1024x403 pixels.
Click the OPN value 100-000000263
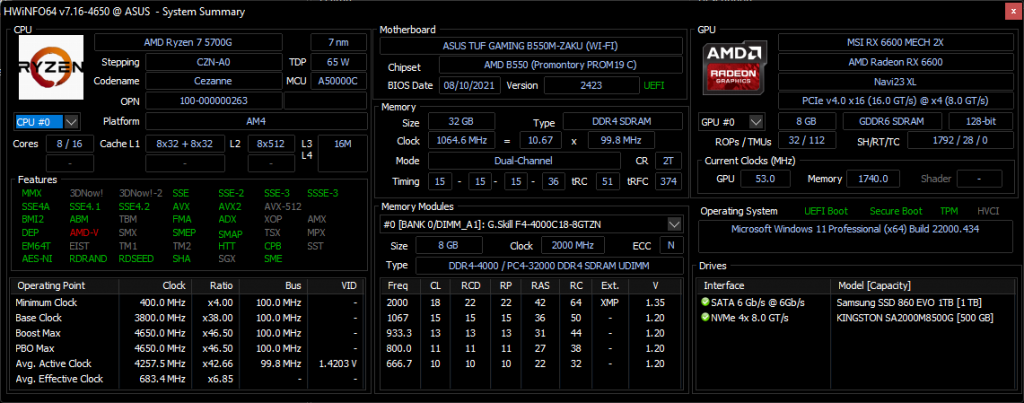tap(213, 101)
